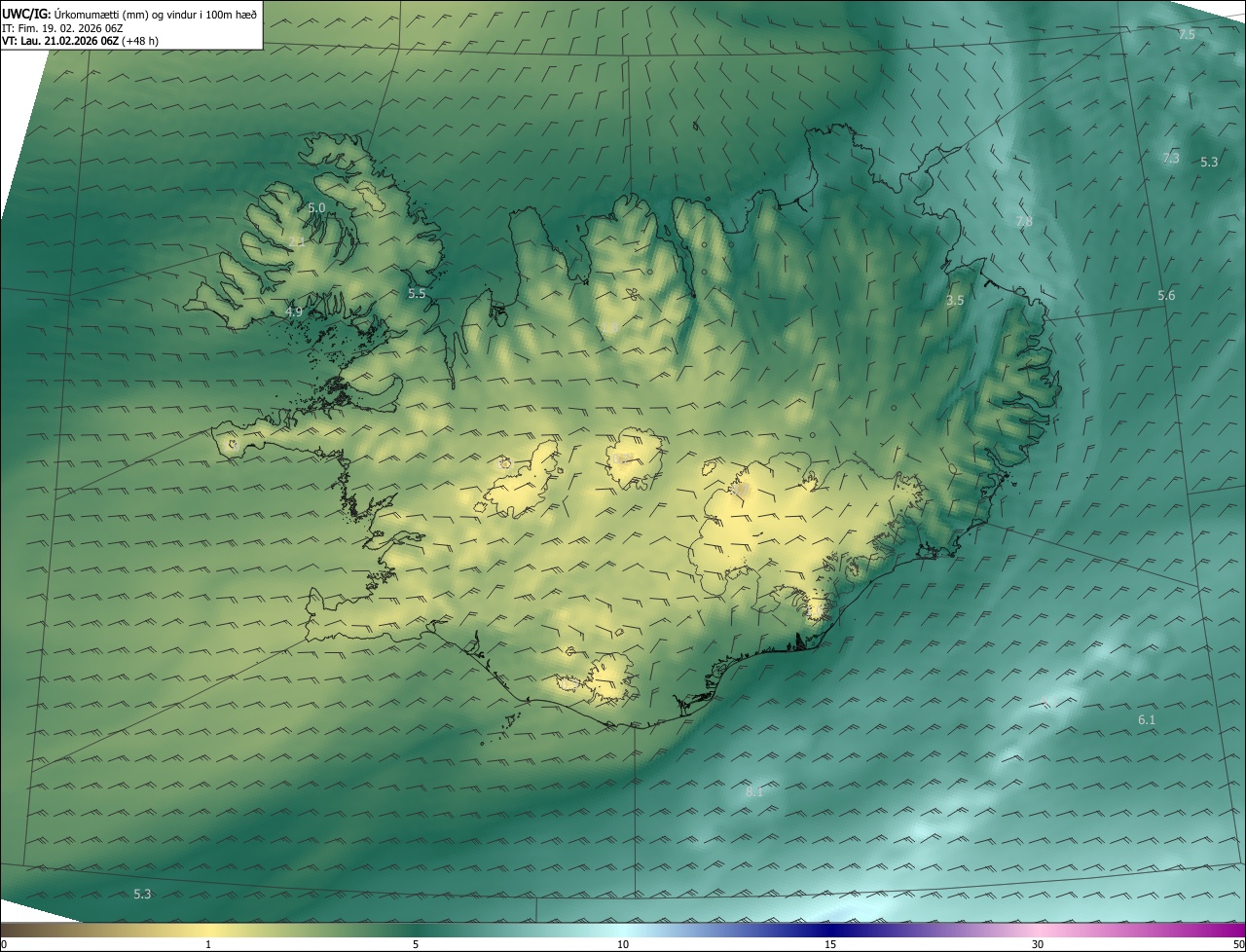1246x952 pixels.
Task: Click the 'UWC/IG: Úrkomumætti (mm)' title line
Action: click(x=129, y=14)
